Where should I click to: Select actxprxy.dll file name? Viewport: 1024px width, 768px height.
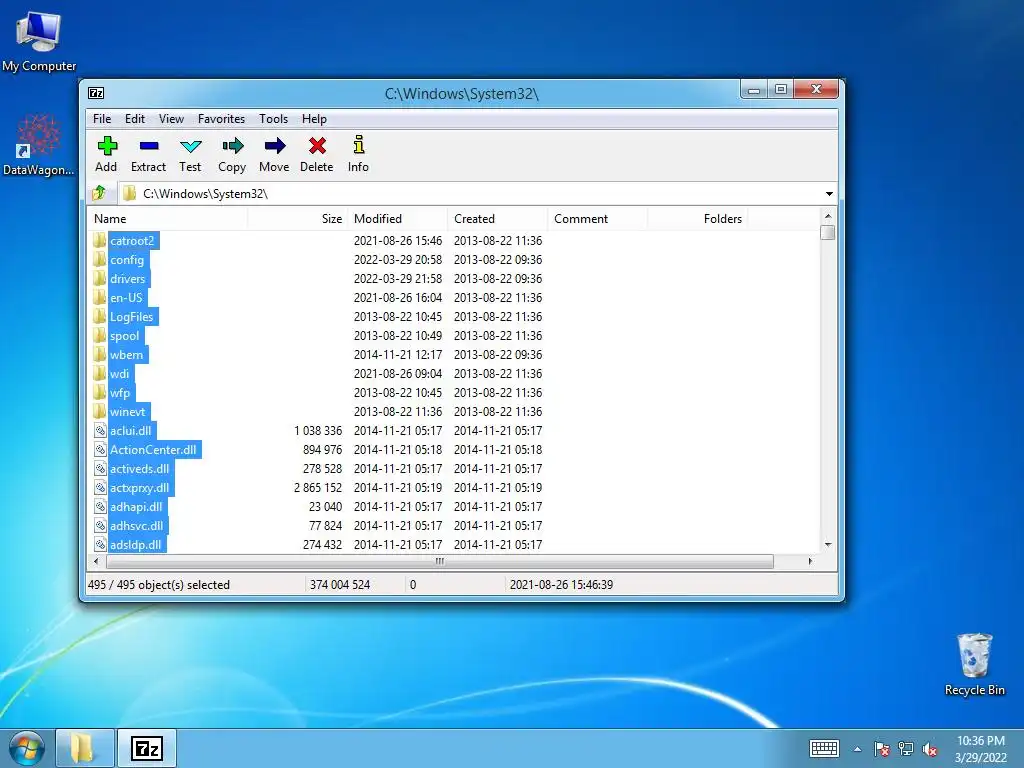coord(139,487)
